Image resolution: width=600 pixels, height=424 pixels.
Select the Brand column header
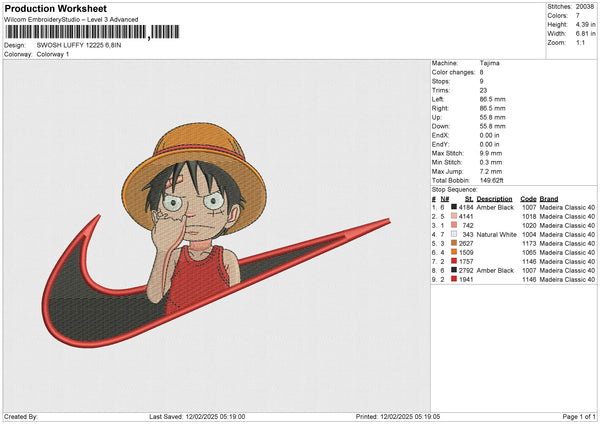pos(549,199)
